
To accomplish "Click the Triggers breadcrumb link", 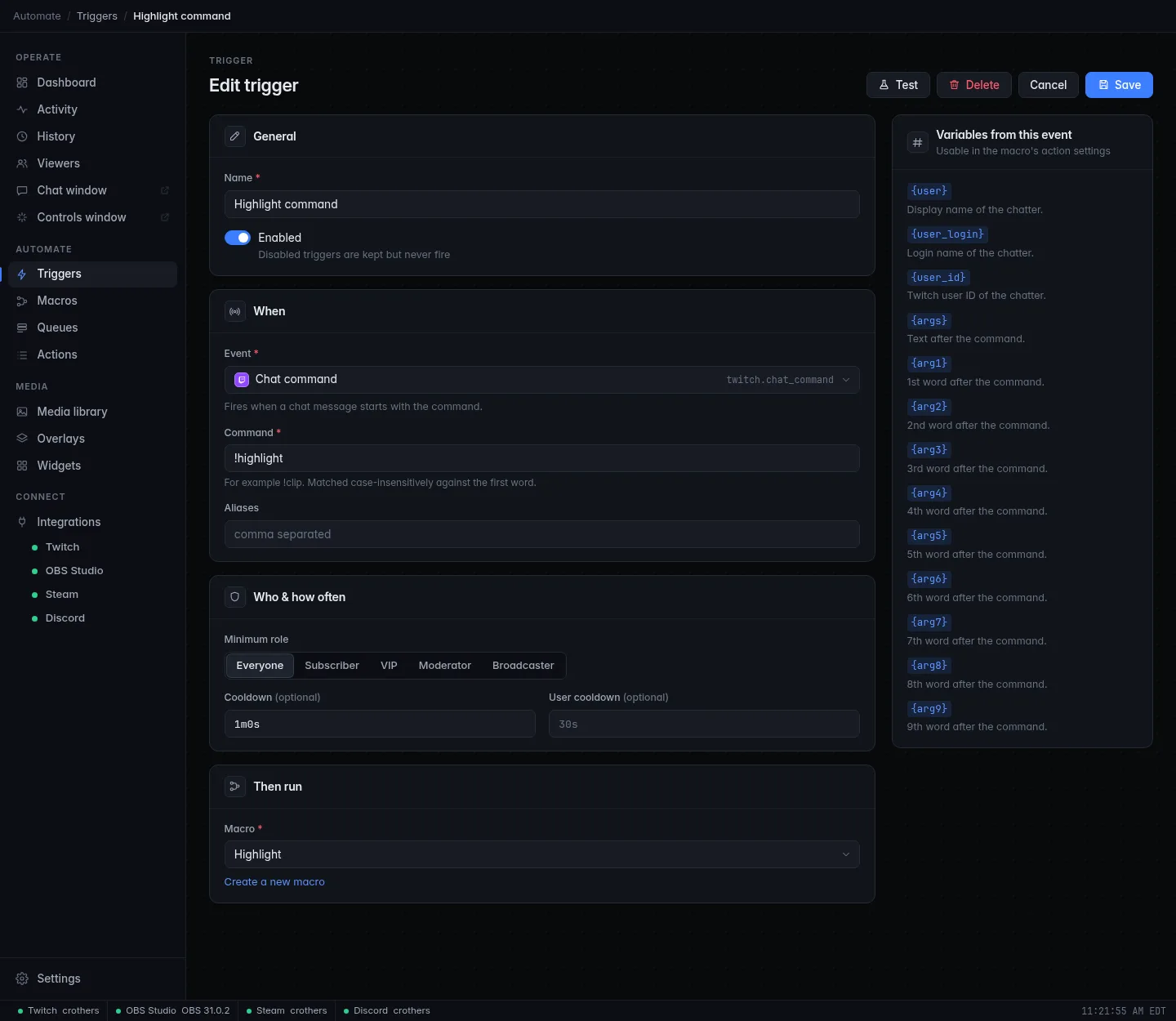I will point(97,16).
